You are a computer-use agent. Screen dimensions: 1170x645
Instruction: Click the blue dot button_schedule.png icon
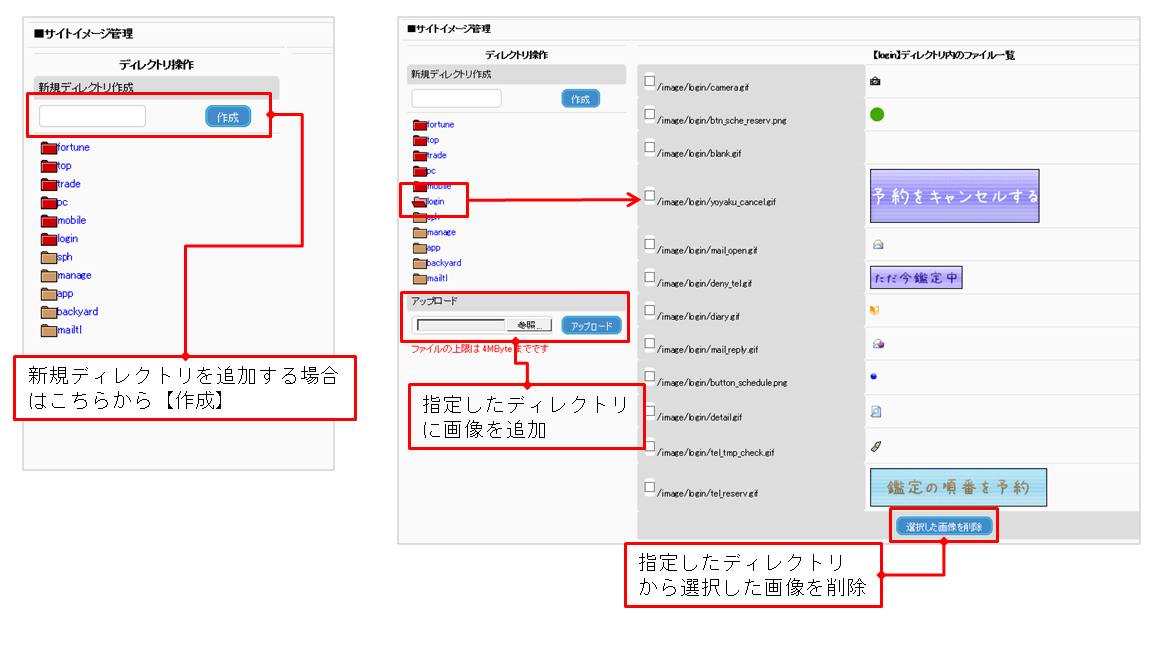[x=875, y=377]
